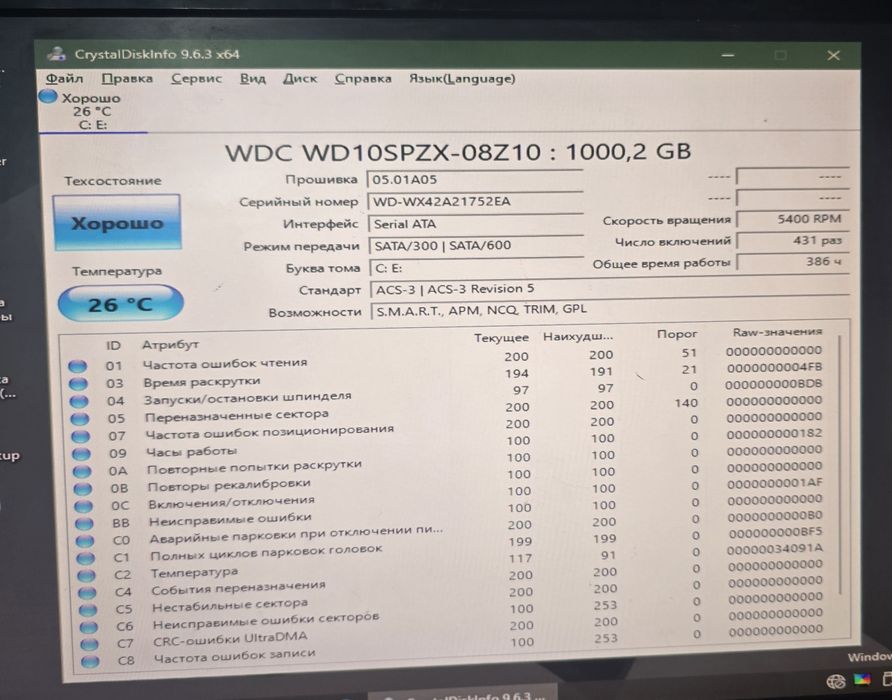Click status icon for C0 Аварийные парковки
The image size is (892, 700).
point(85,541)
